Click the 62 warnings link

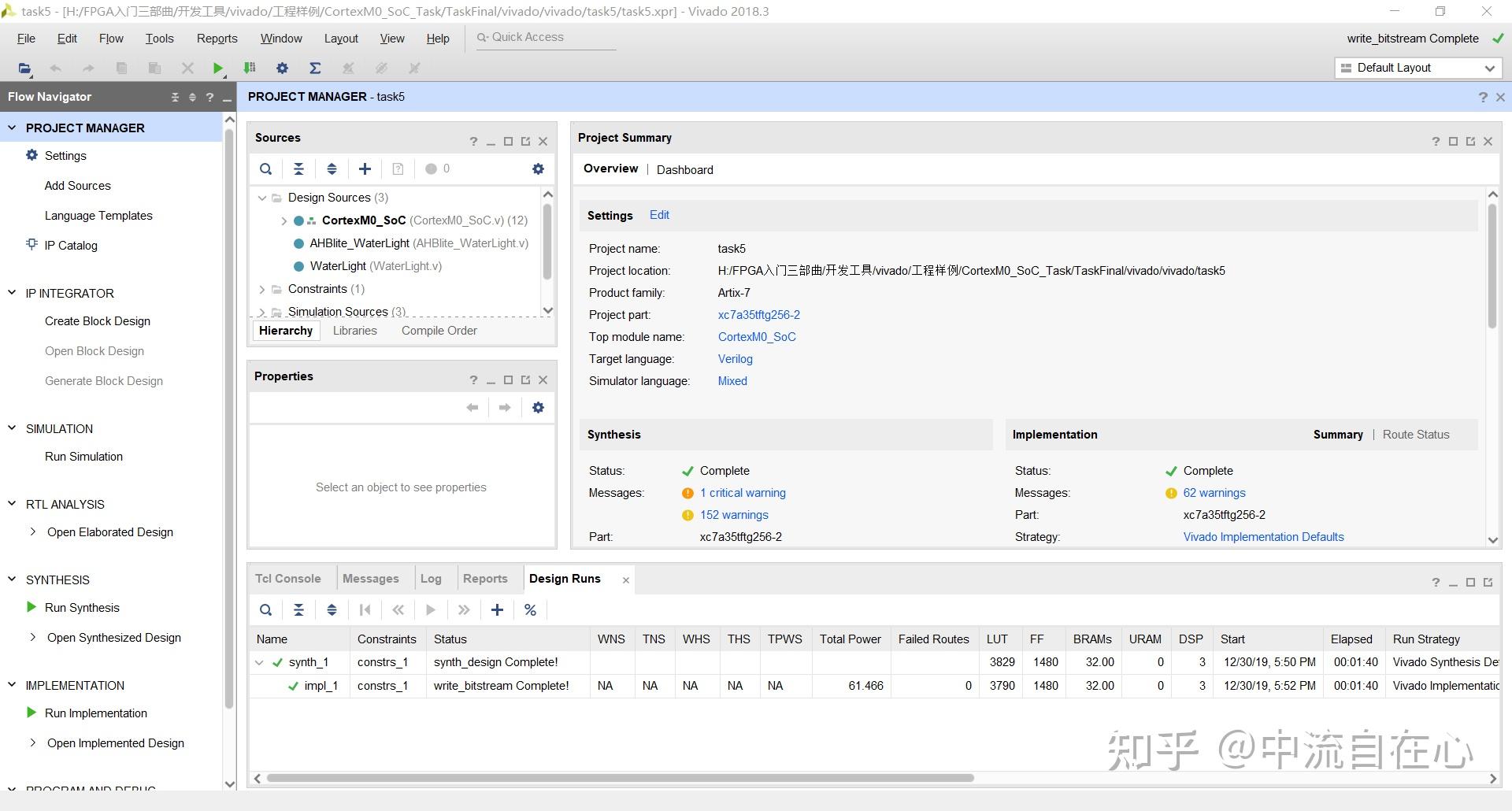(1214, 493)
